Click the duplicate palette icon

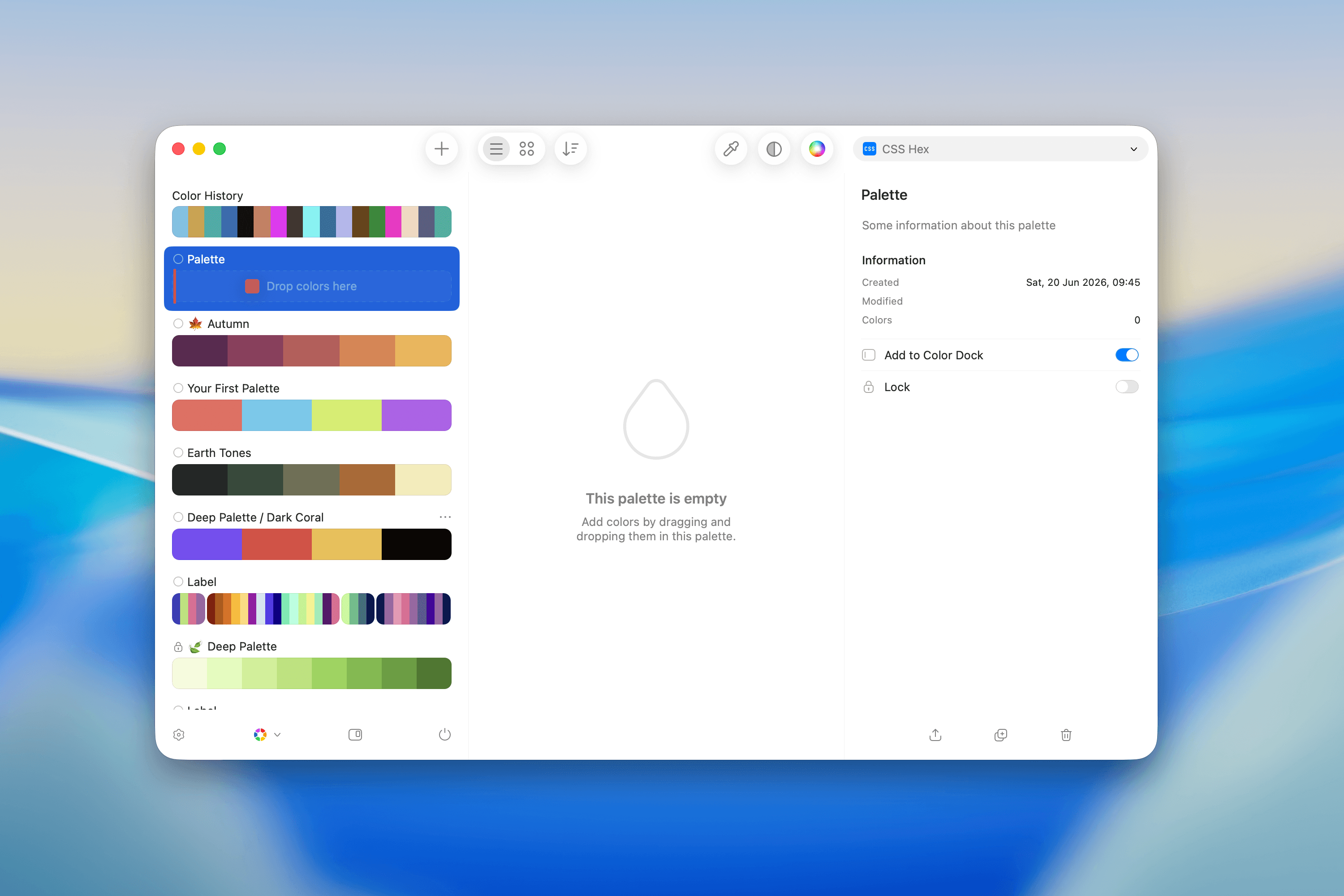1000,735
